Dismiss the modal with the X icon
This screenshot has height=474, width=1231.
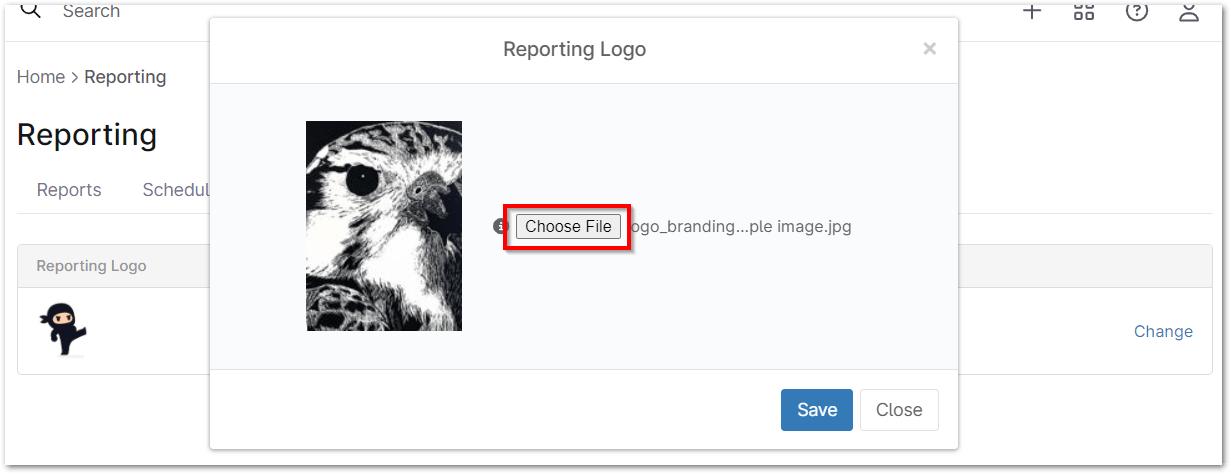point(929,49)
